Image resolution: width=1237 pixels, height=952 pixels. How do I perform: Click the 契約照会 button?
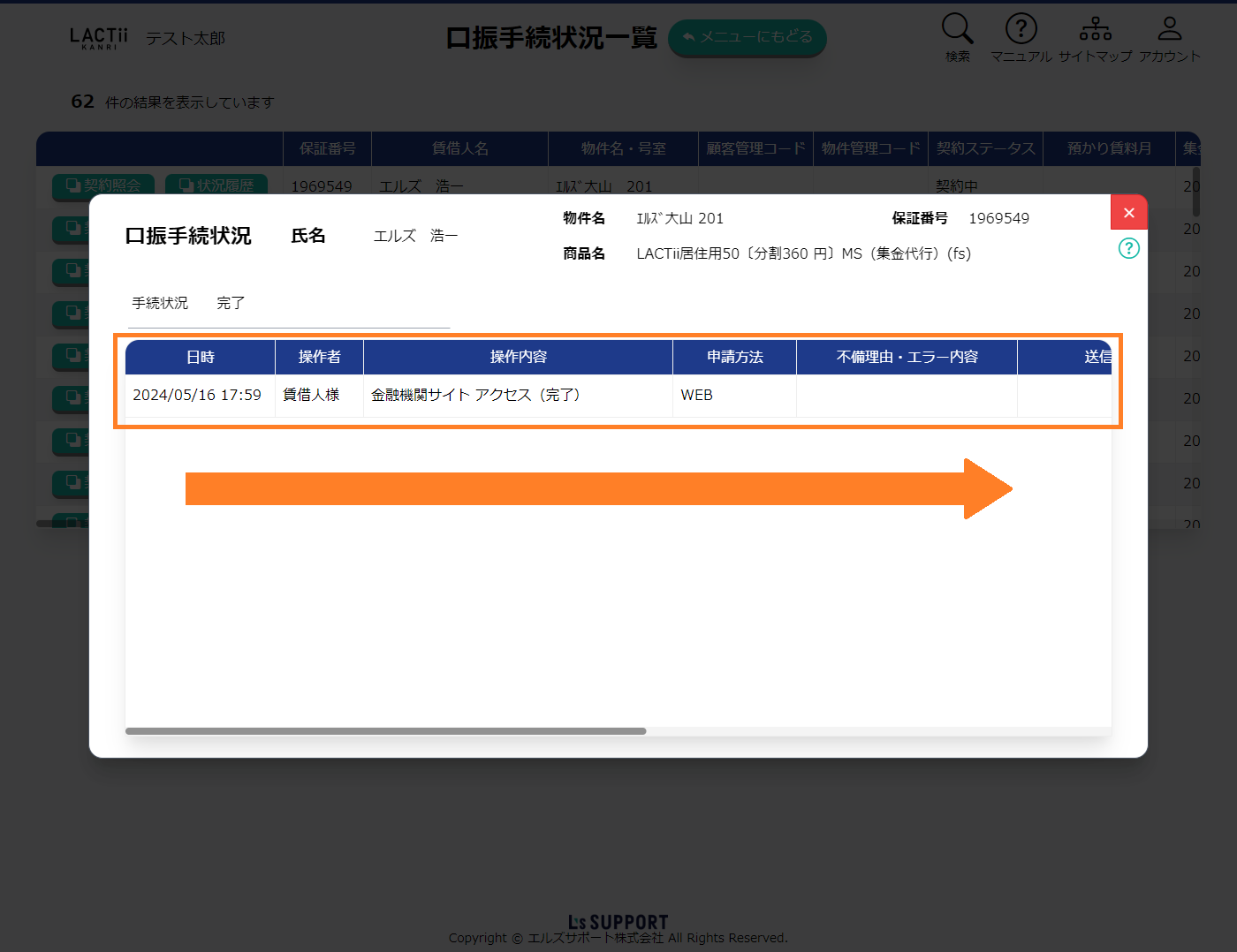[103, 185]
